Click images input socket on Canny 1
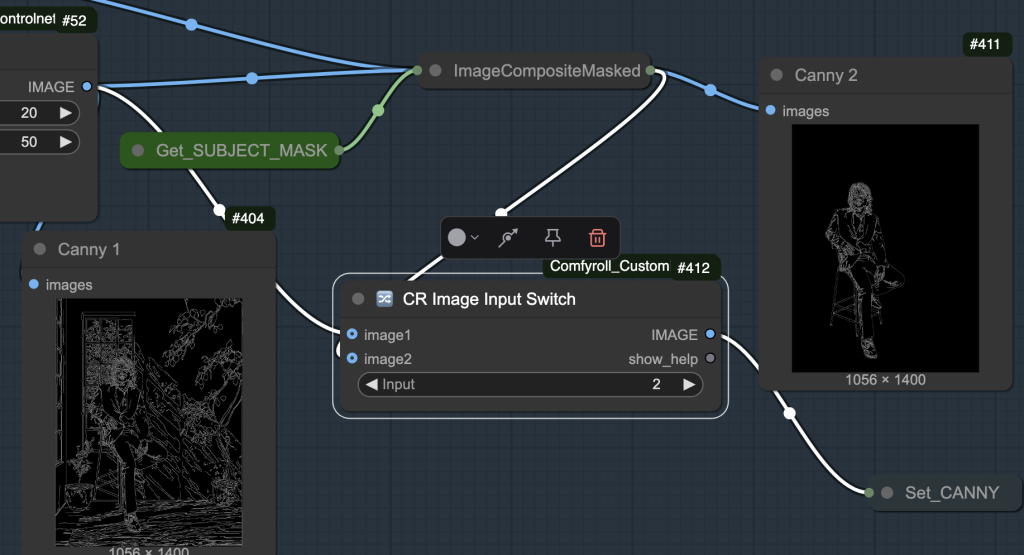 pyautogui.click(x=34, y=284)
